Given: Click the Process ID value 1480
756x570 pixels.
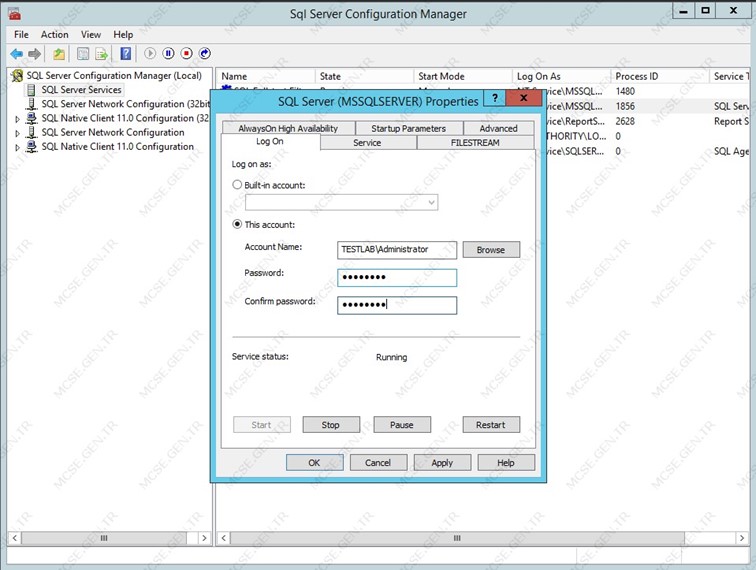Looking at the screenshot, I should (x=625, y=91).
